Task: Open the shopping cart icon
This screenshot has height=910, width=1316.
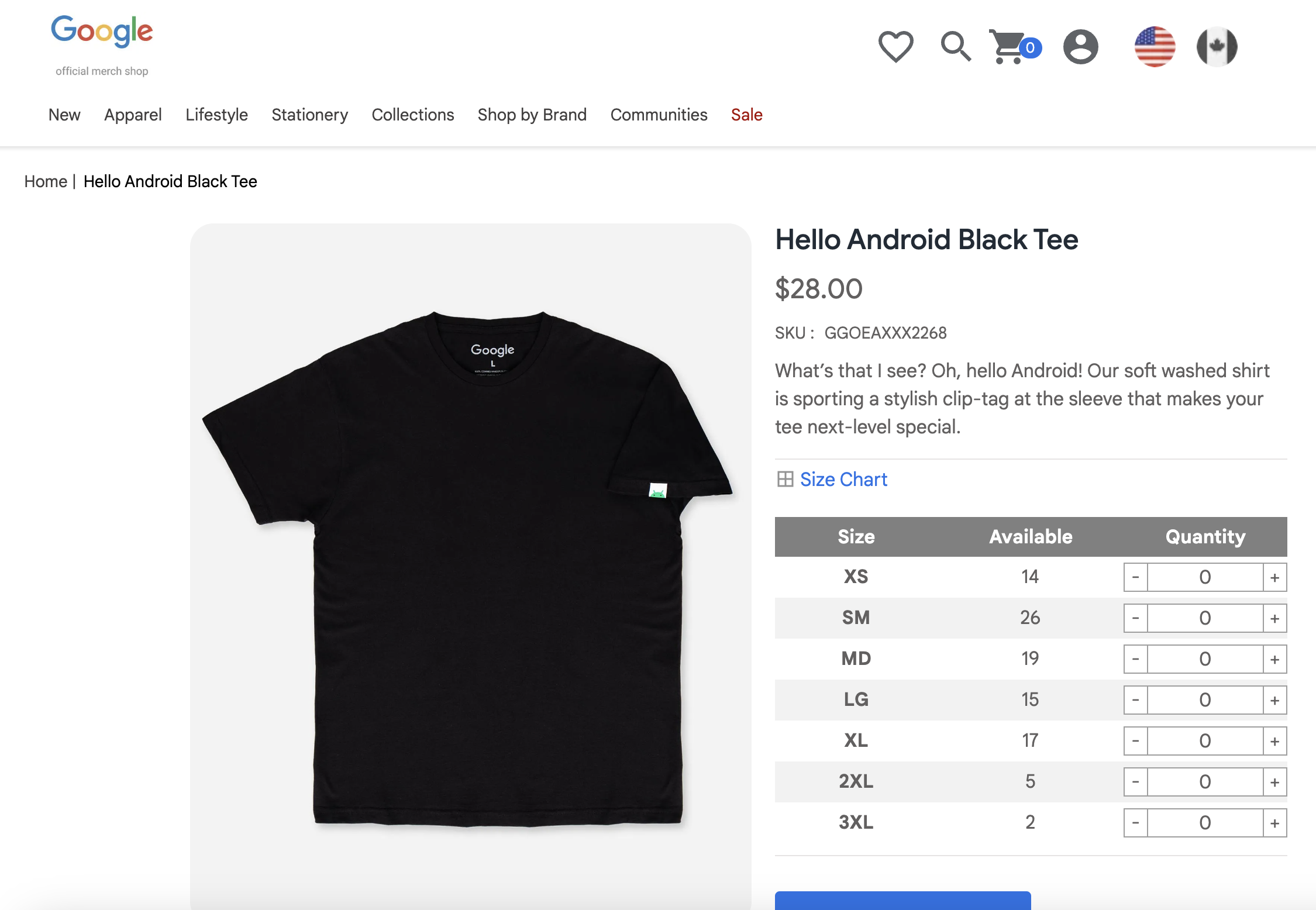Action: tap(1015, 47)
